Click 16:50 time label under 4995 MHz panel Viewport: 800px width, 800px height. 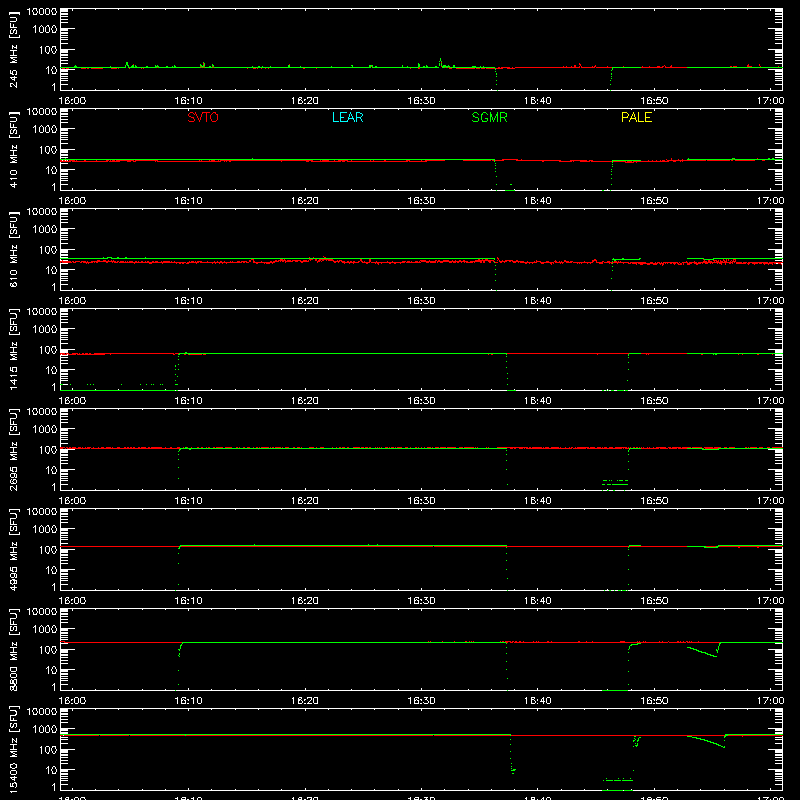pos(654,601)
